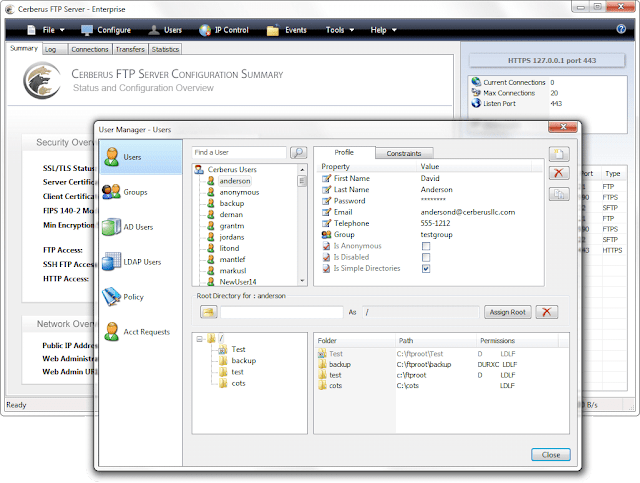Toggle the Is Anonymous checkbox
The image size is (640, 483).
coord(426,246)
